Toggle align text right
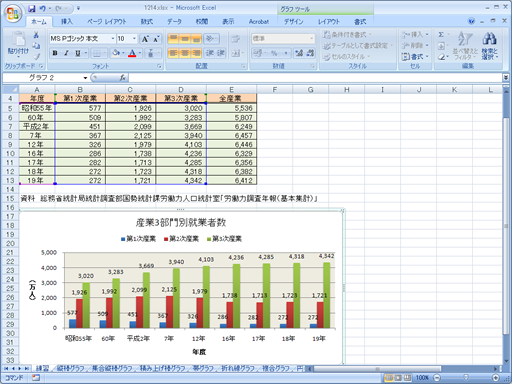Viewport: 512px width, 384px height. pos(196,53)
